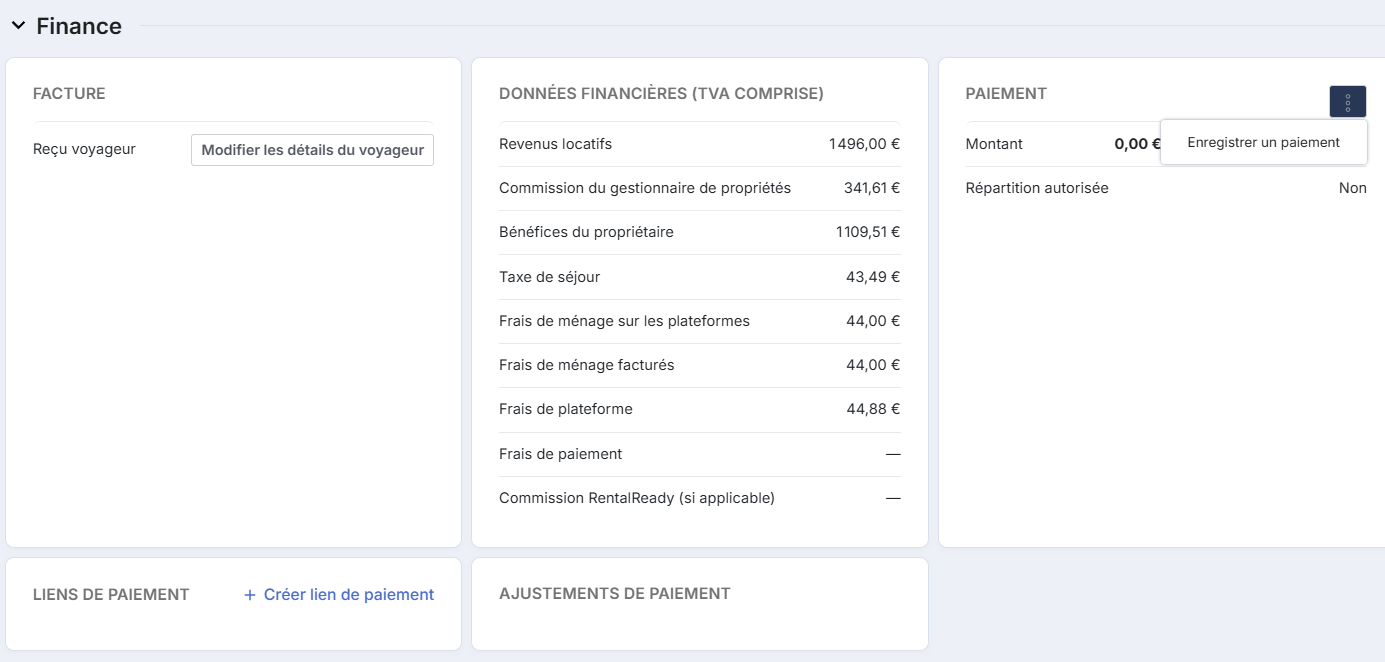The height and width of the screenshot is (662, 1385).
Task: Open the Paiement three-dot options menu
Action: point(1348,102)
